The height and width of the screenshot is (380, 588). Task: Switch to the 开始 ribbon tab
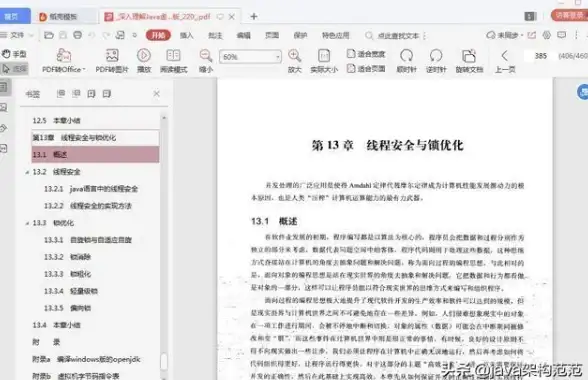point(158,35)
